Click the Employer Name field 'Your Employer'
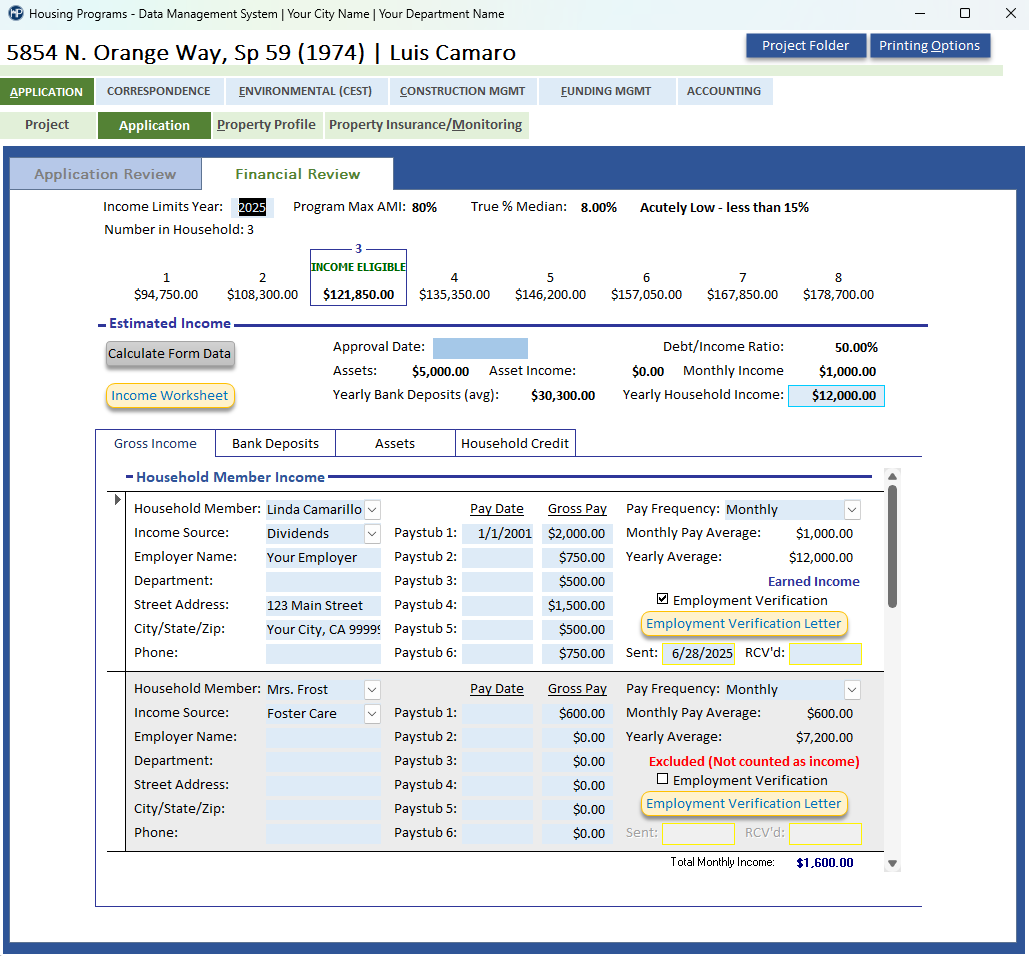 pos(324,558)
